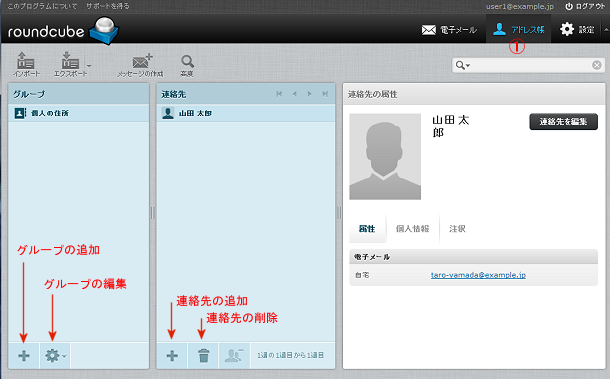
Task: Go to last page of contacts
Action: (x=325, y=94)
